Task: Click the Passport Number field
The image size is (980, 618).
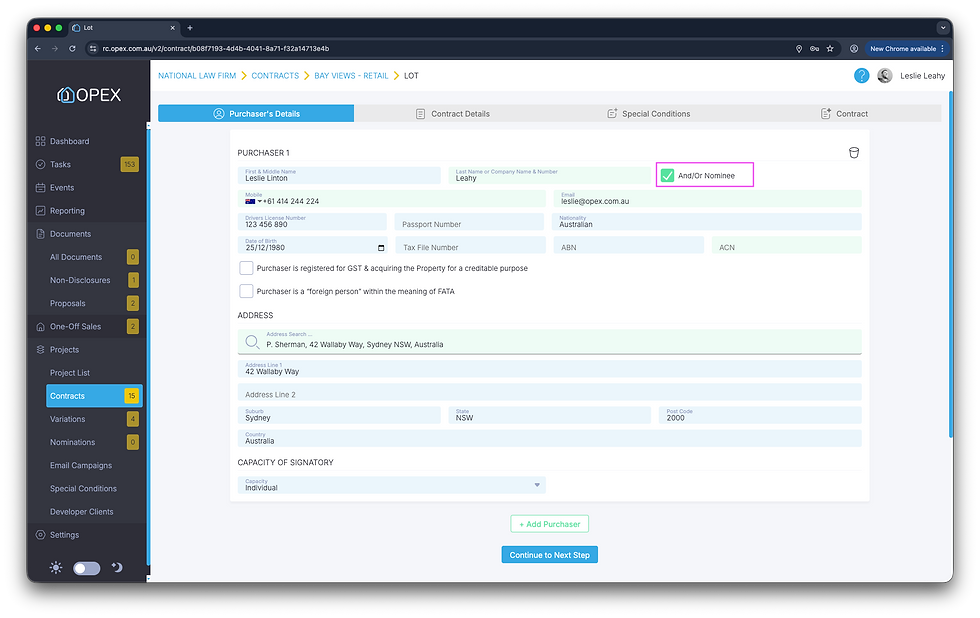Action: point(469,222)
